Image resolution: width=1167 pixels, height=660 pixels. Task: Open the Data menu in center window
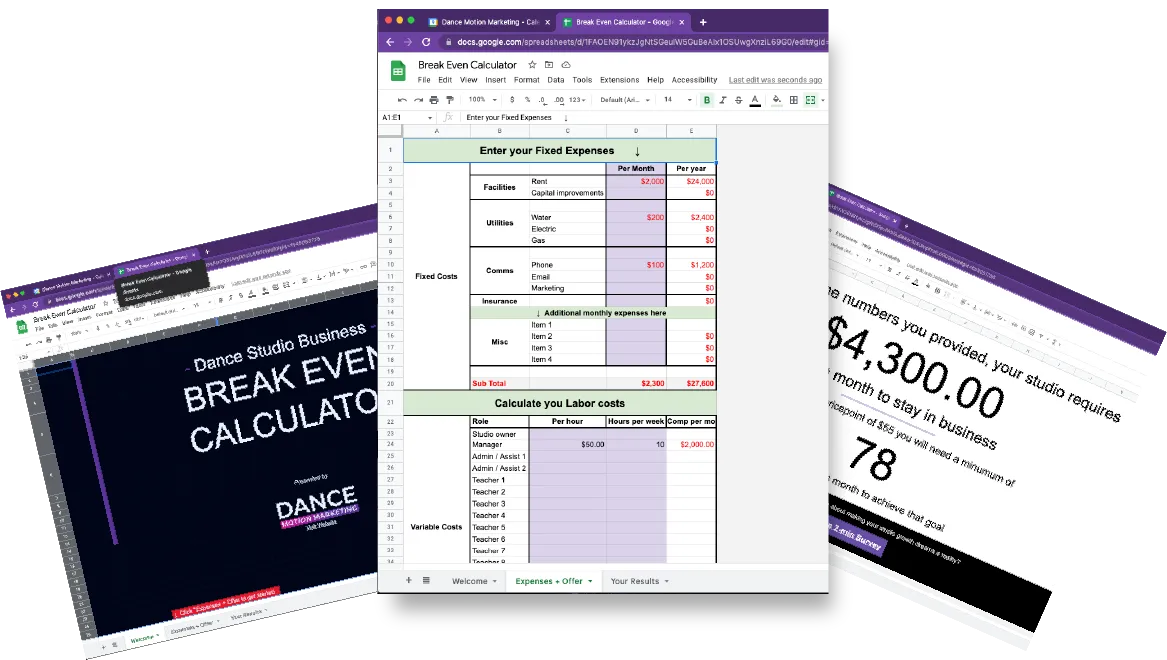(x=556, y=80)
